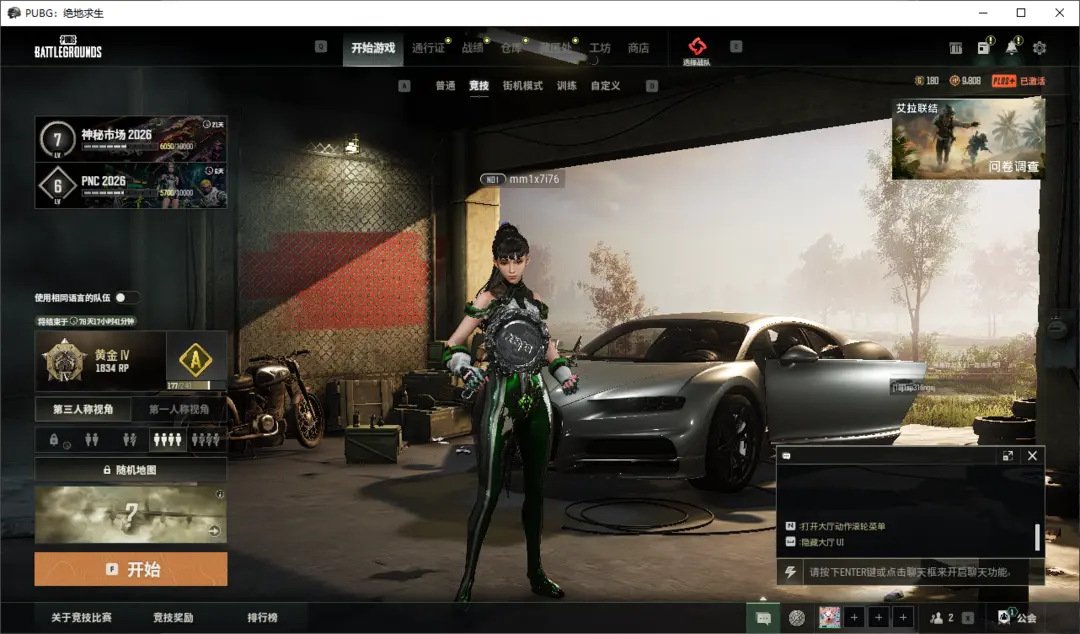Screen dimensions: 1080x634
Task: Select the one-man duo squad icon
Action: (129, 440)
